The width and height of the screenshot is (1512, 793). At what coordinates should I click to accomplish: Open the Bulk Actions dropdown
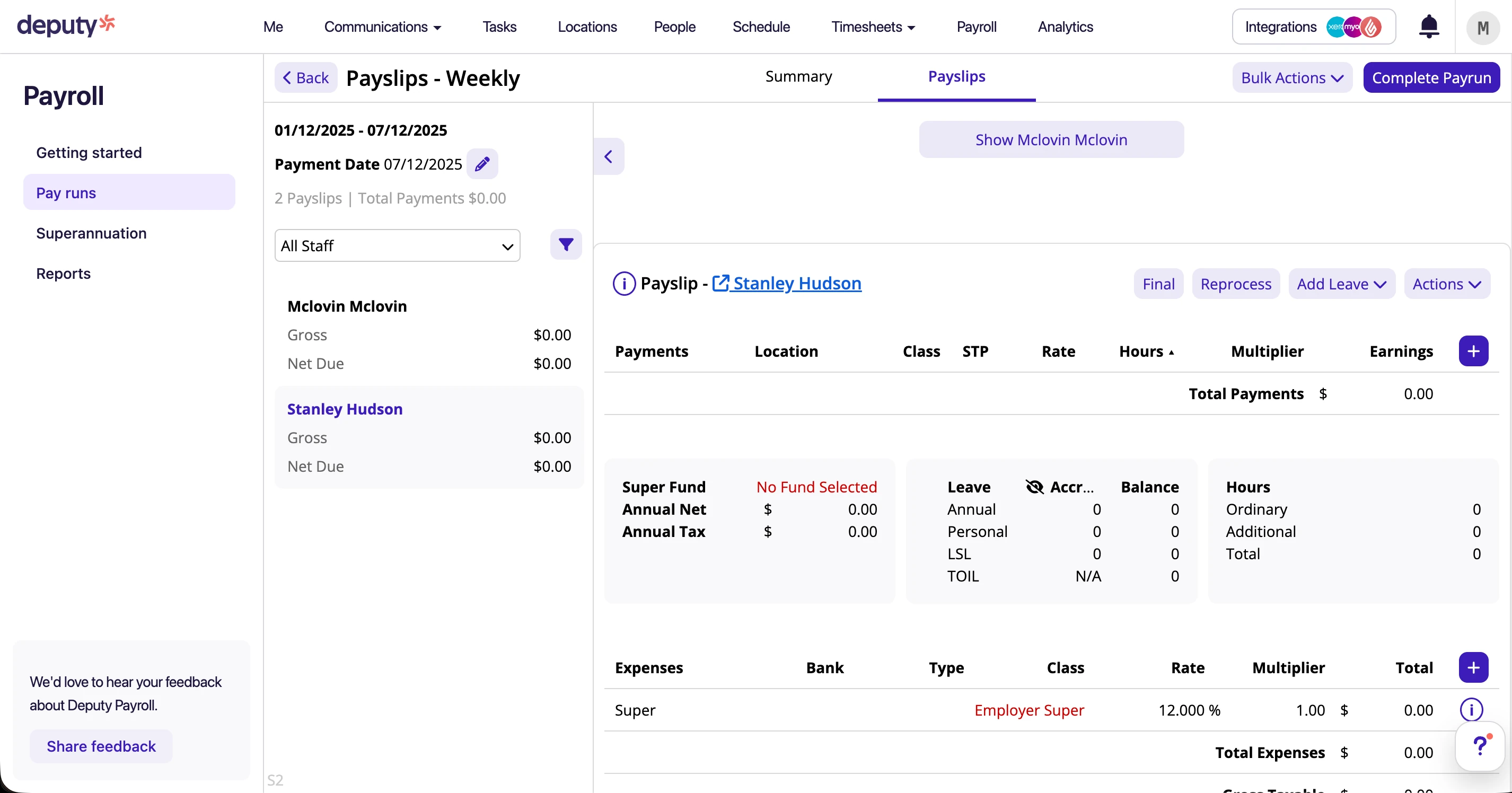tap(1291, 77)
